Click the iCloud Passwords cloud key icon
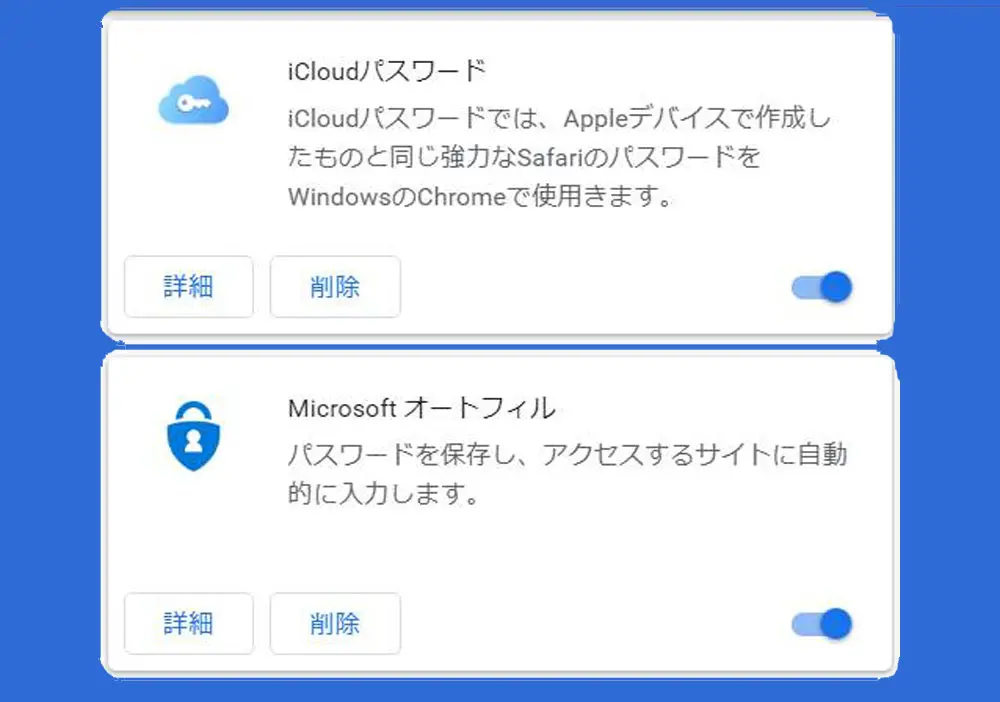Screen dimensions: 1000x702 click(x=194, y=103)
